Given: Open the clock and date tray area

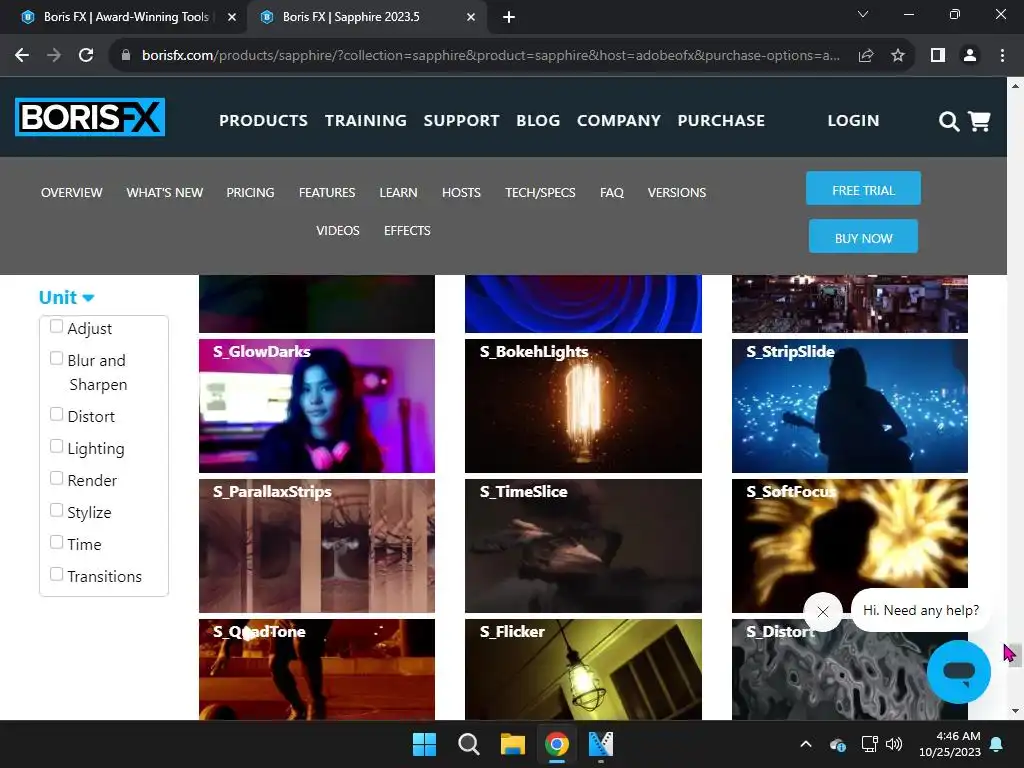Looking at the screenshot, I should 950,744.
